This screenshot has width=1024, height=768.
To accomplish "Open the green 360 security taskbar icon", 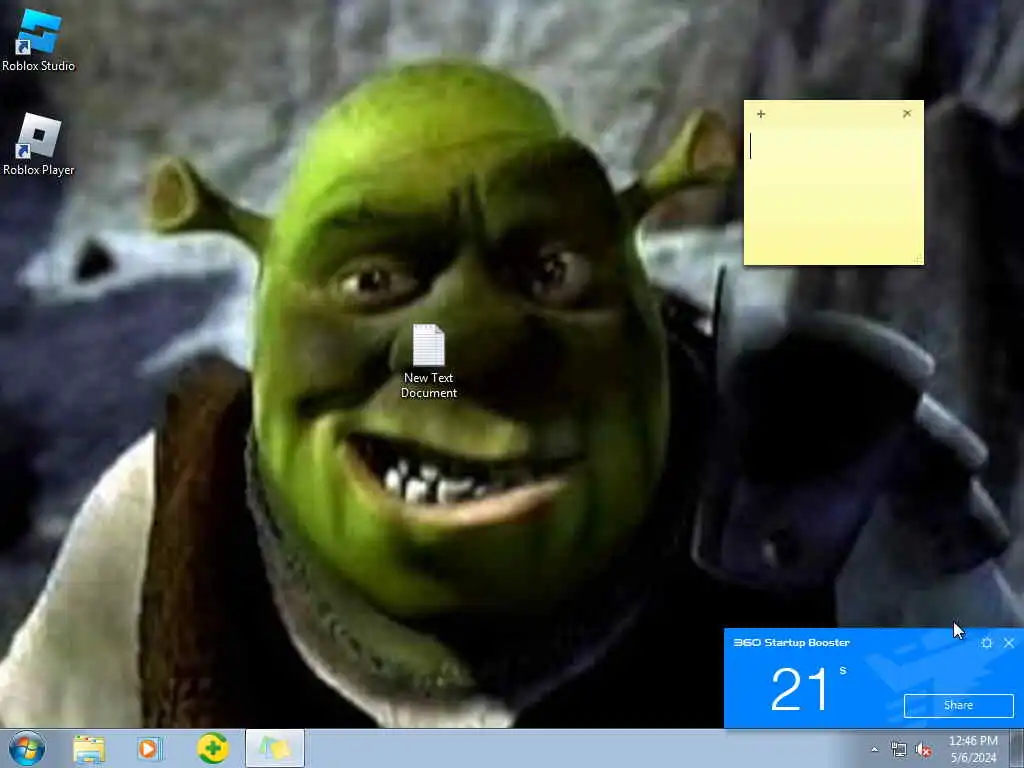I will pos(212,748).
